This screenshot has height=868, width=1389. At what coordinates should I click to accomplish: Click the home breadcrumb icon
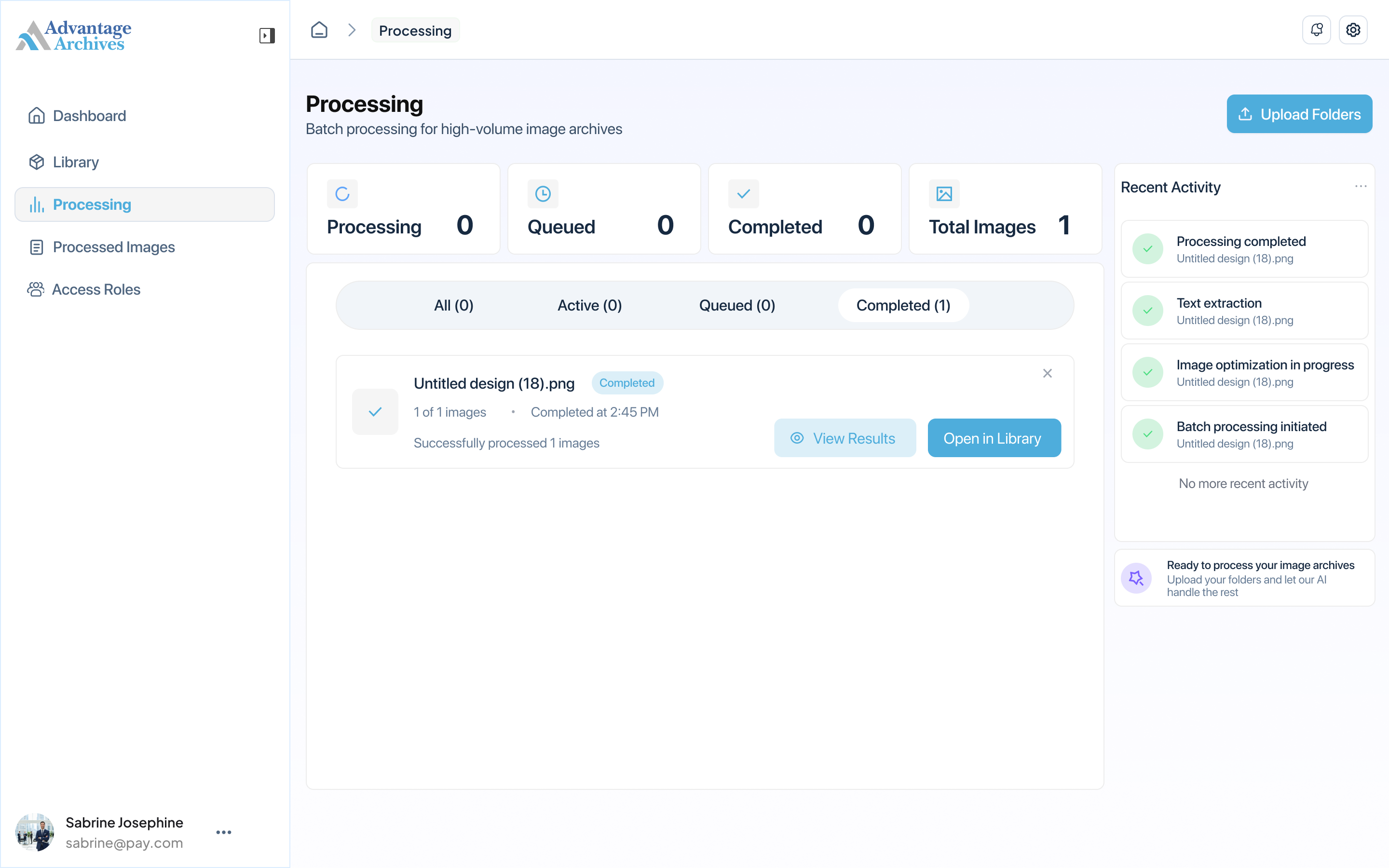[x=319, y=30]
